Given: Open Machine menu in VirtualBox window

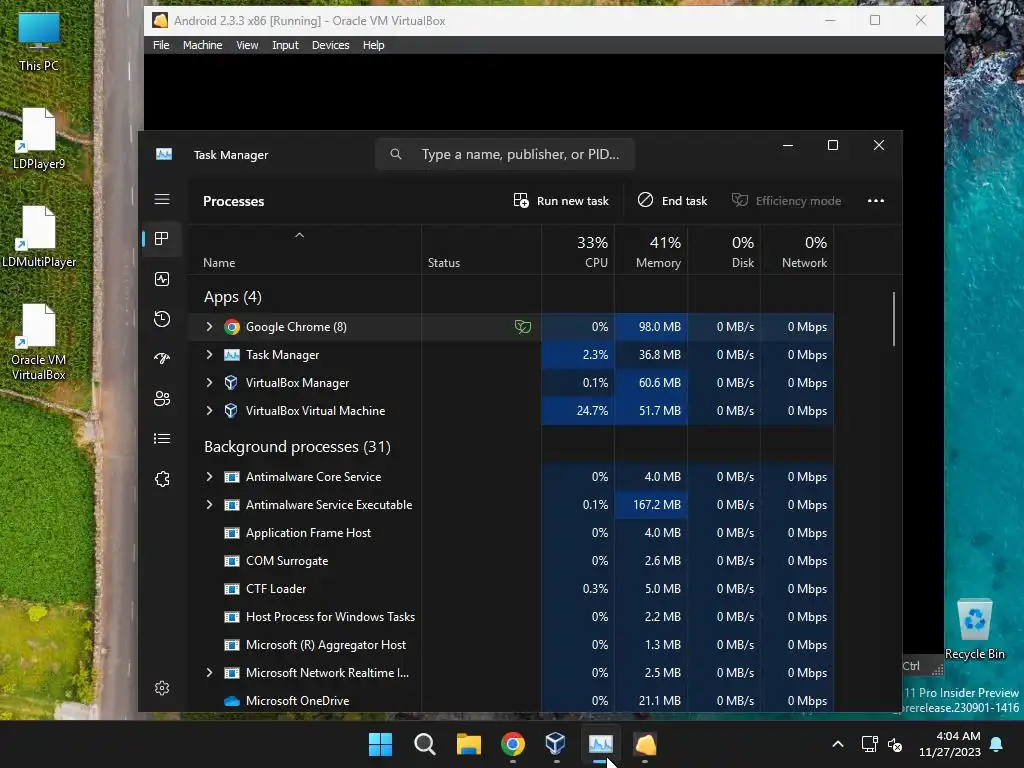Looking at the screenshot, I should (202, 45).
